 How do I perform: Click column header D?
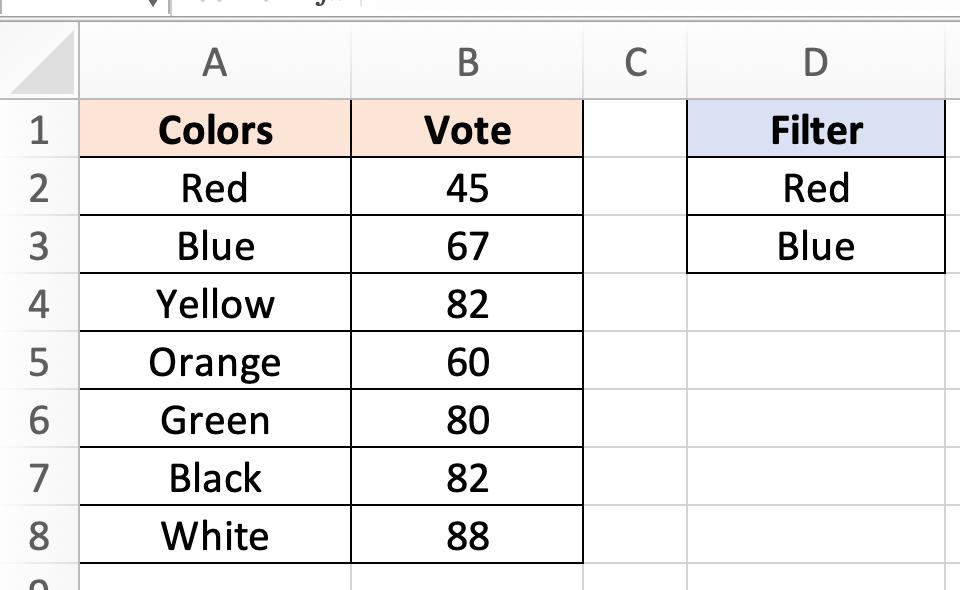[815, 62]
